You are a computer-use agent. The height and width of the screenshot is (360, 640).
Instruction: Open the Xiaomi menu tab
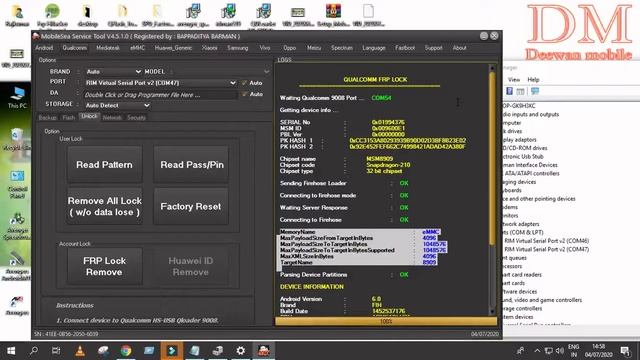click(210, 48)
